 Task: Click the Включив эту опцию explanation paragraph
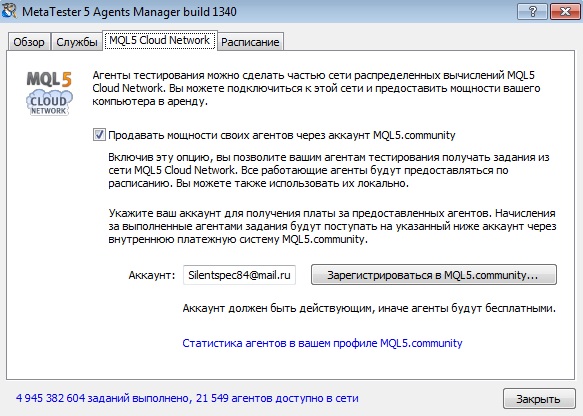[x=329, y=170]
